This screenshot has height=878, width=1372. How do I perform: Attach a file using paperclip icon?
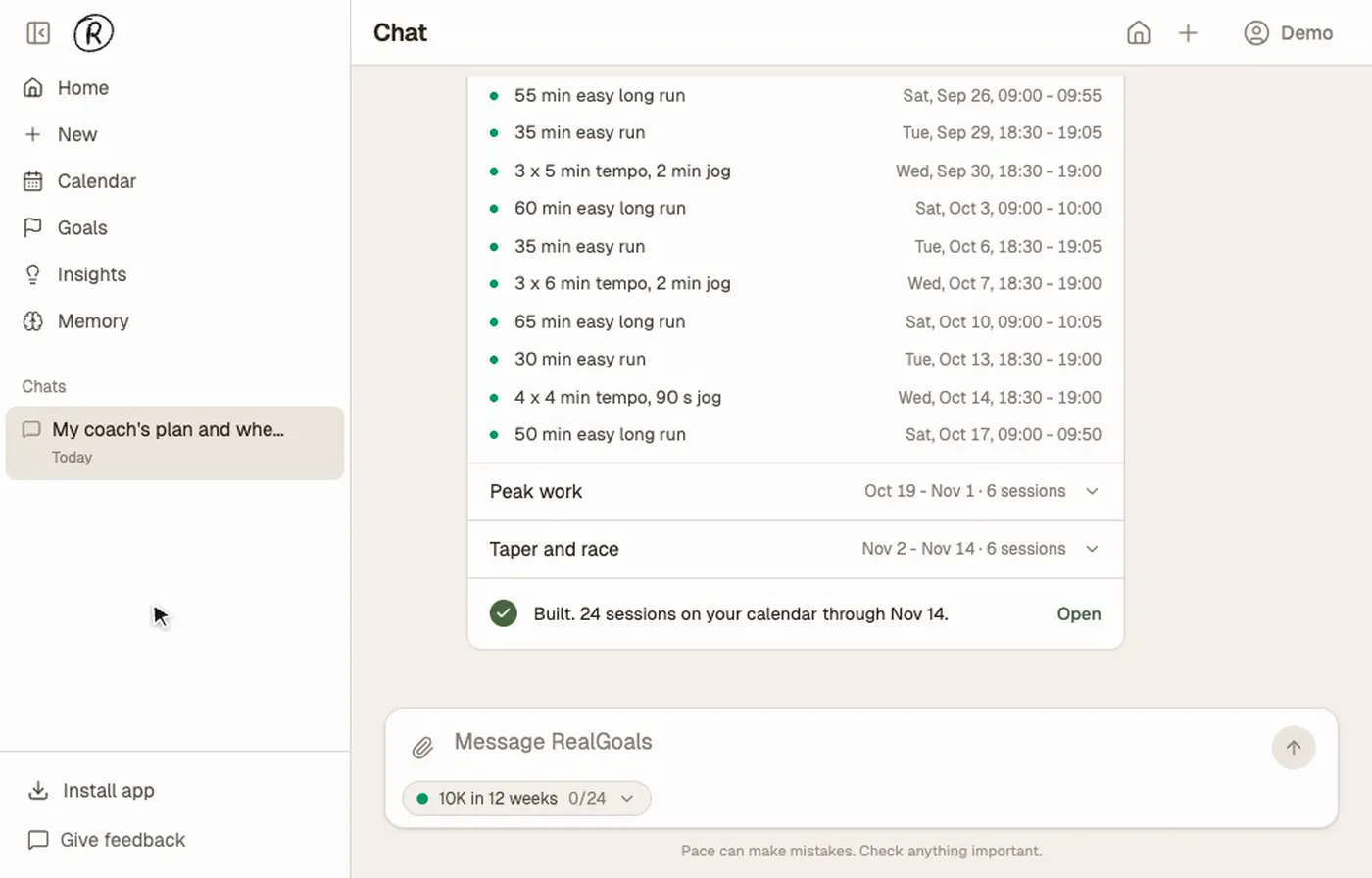pos(422,748)
